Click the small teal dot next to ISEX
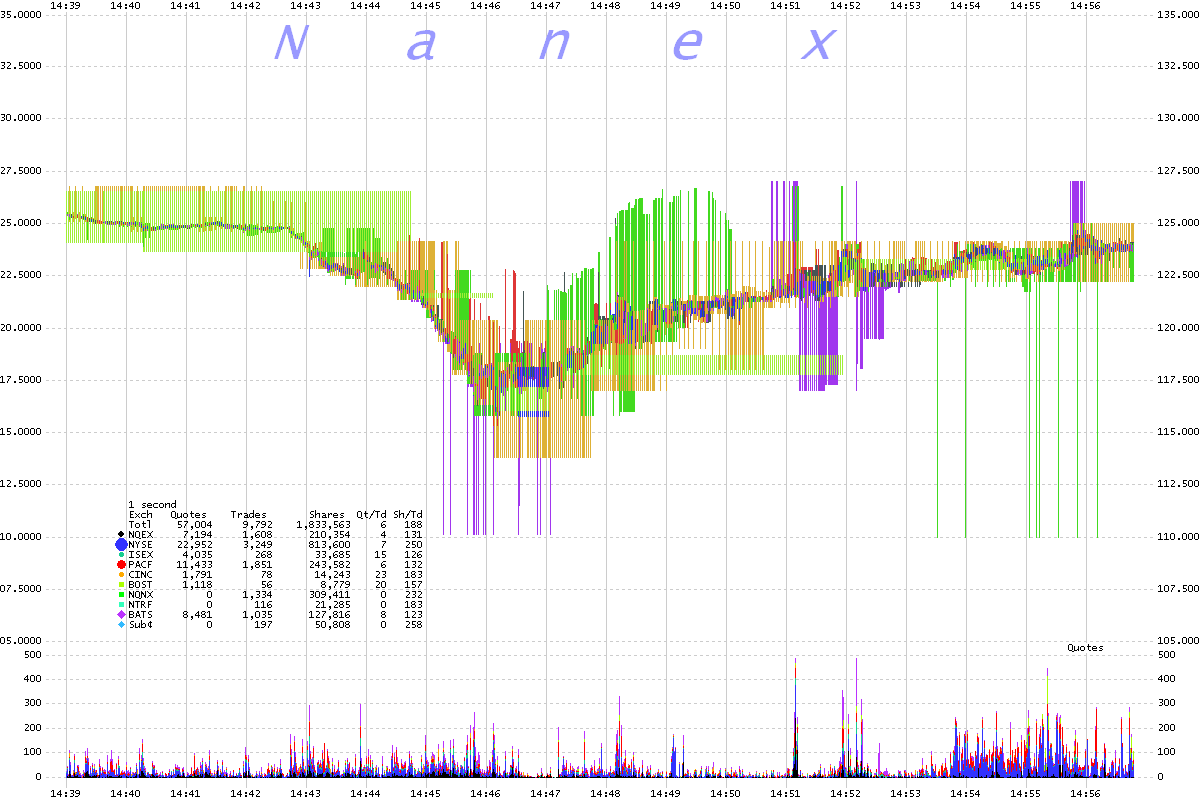This screenshot has height=800, width=1200. (121, 554)
